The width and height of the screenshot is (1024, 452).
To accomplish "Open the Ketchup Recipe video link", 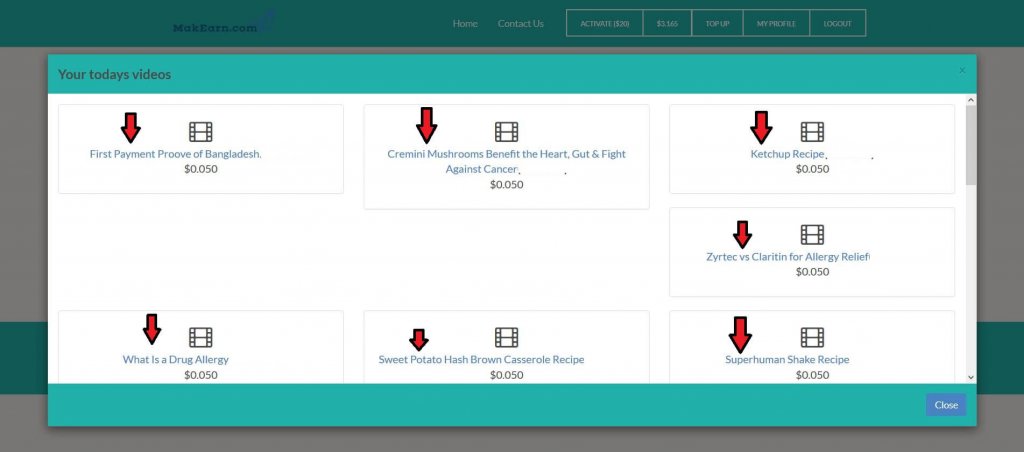I will tap(787, 154).
